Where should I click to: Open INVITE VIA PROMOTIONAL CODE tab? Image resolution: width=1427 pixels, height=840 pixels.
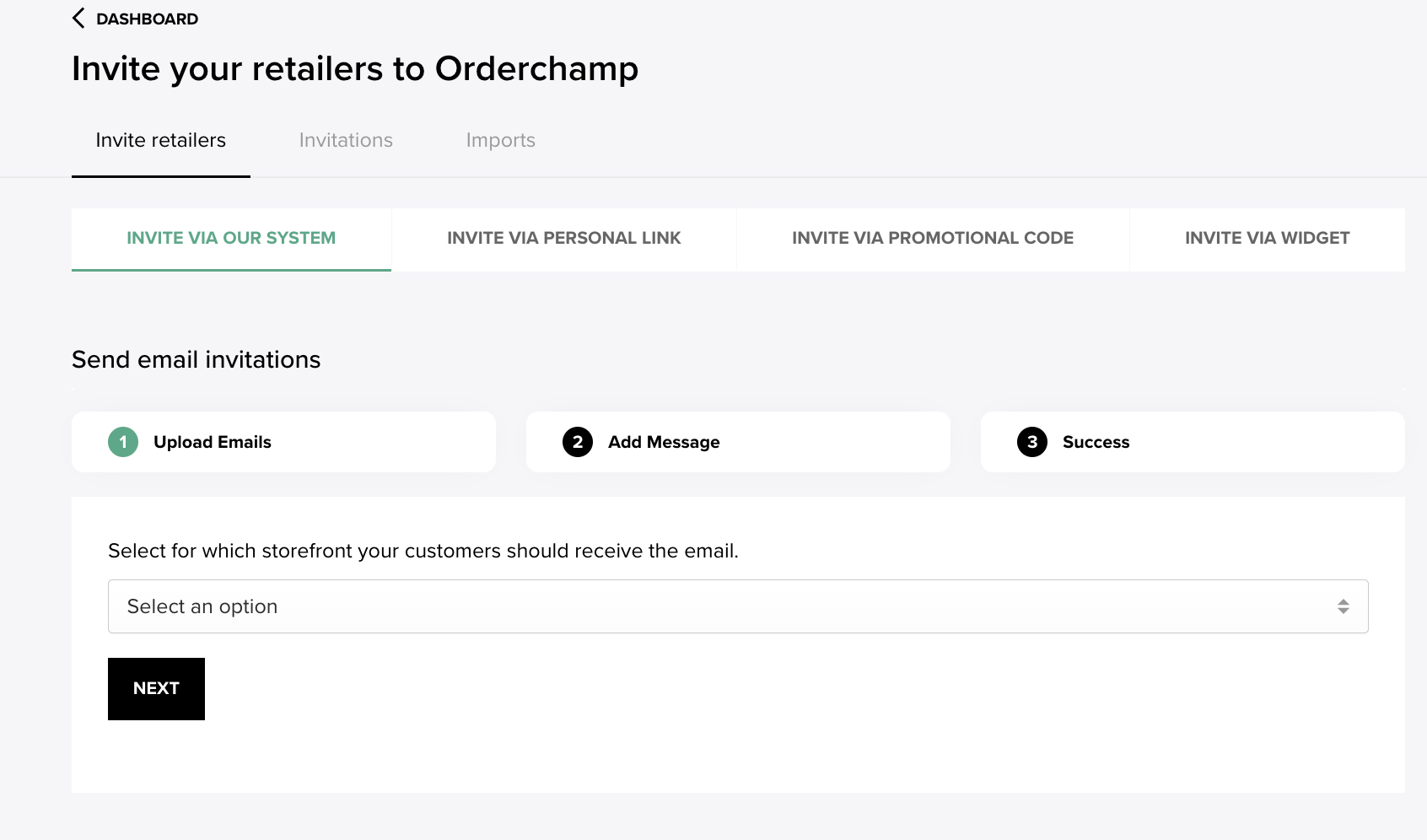933,239
